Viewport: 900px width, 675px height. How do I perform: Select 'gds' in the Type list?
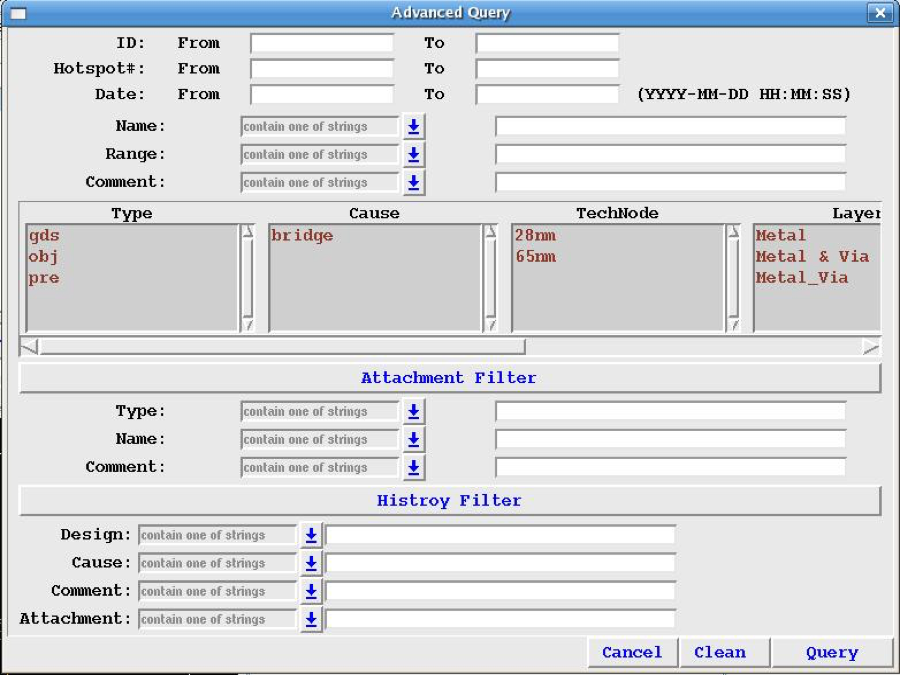[x=44, y=236]
